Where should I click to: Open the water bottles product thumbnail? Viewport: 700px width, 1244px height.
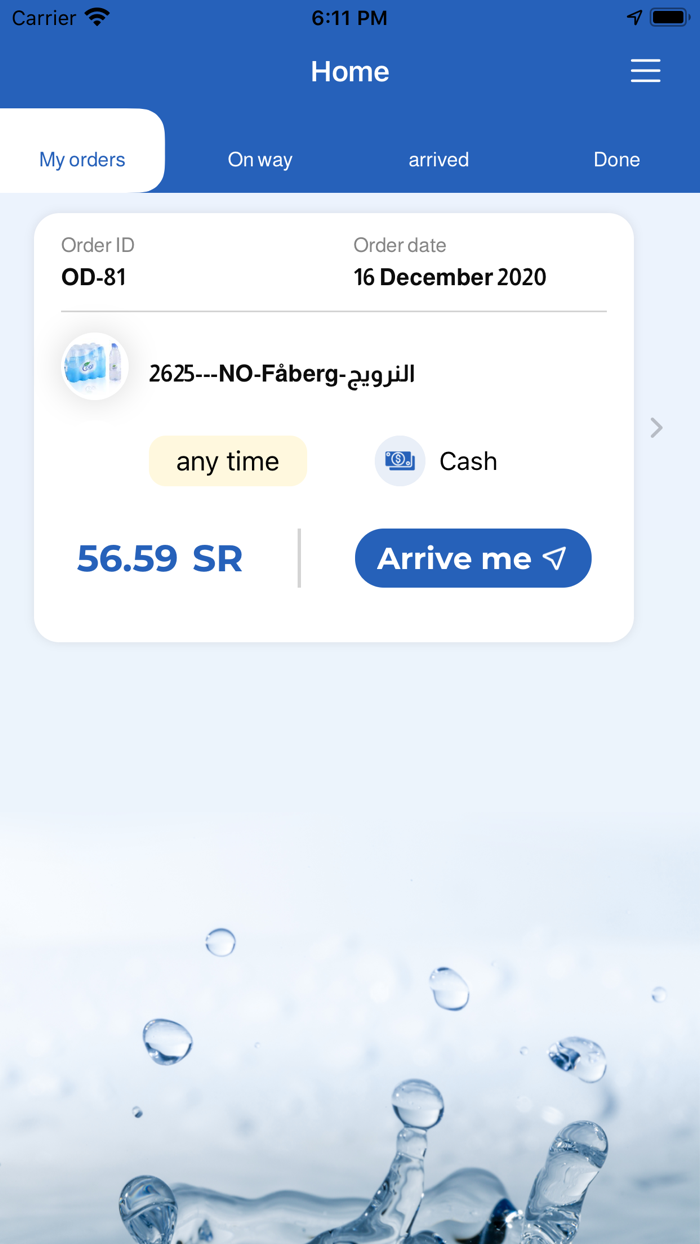click(95, 367)
